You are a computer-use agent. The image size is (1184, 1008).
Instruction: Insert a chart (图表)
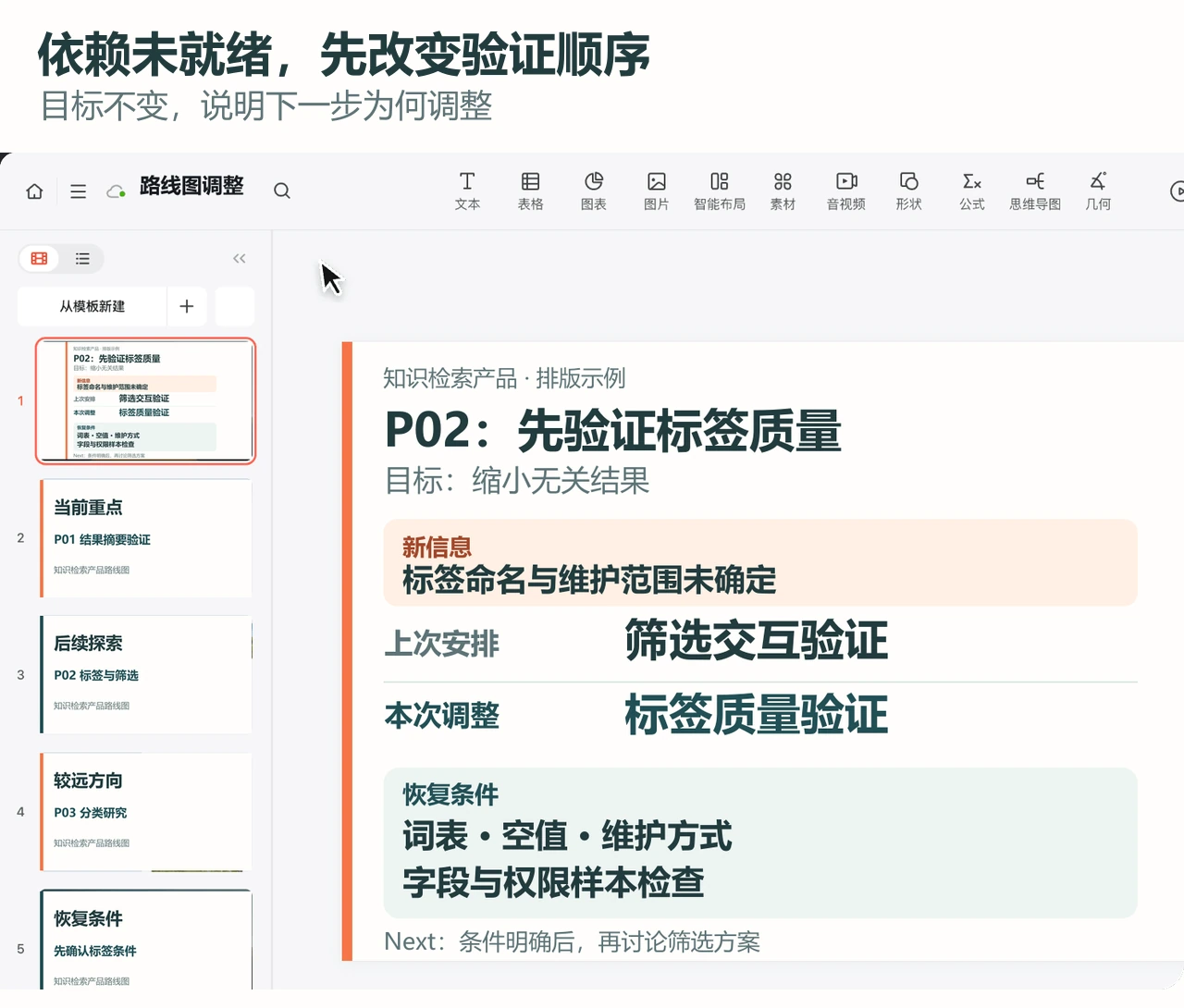point(594,191)
